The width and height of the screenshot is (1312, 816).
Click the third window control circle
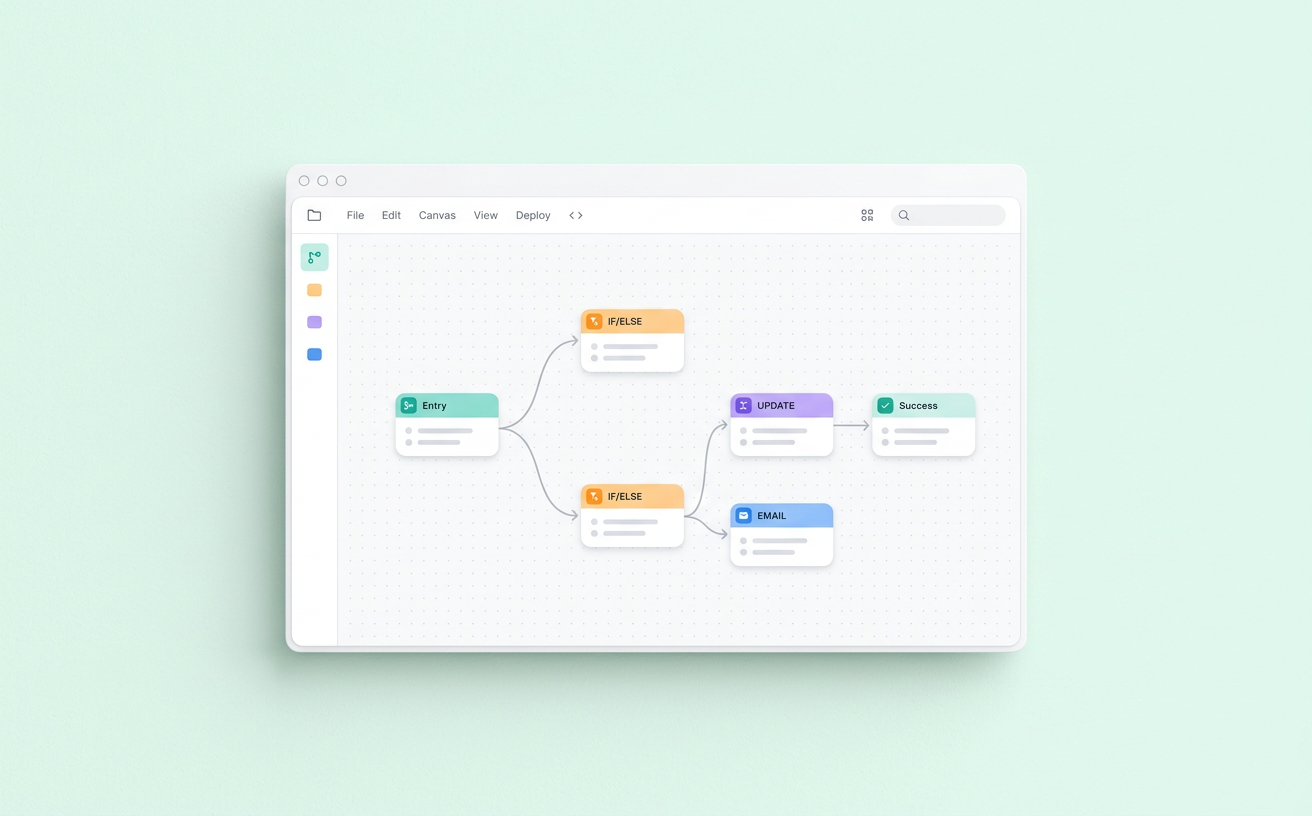pos(341,181)
